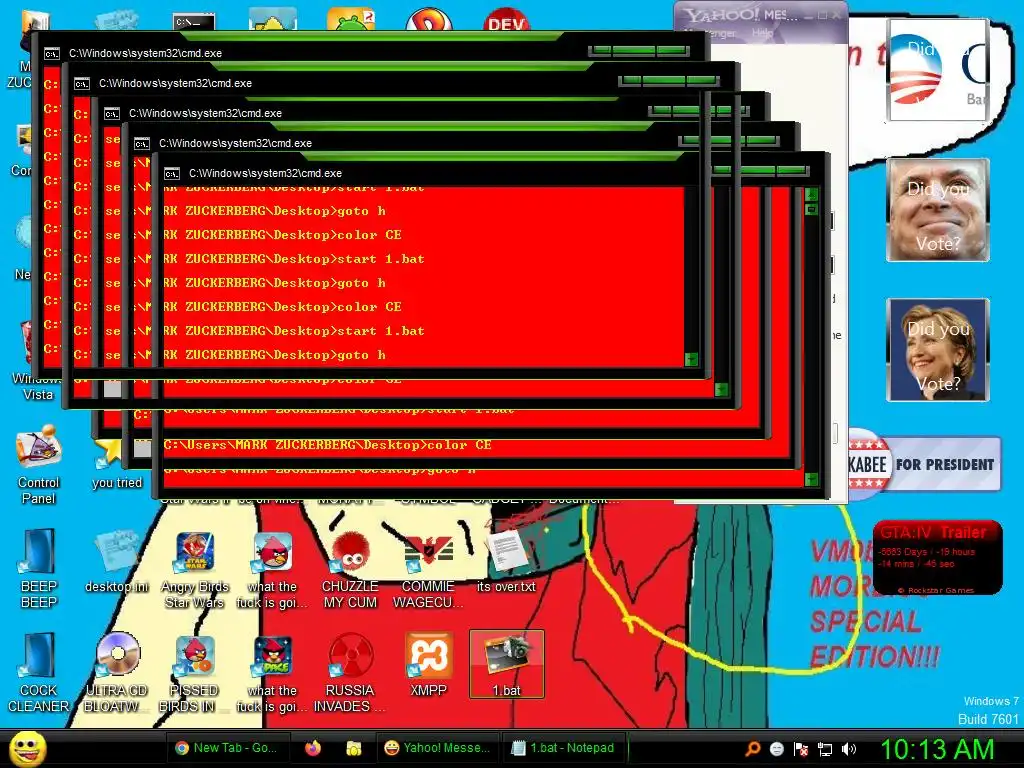
Task: Open the folder icon on the taskbar
Action: click(x=354, y=748)
